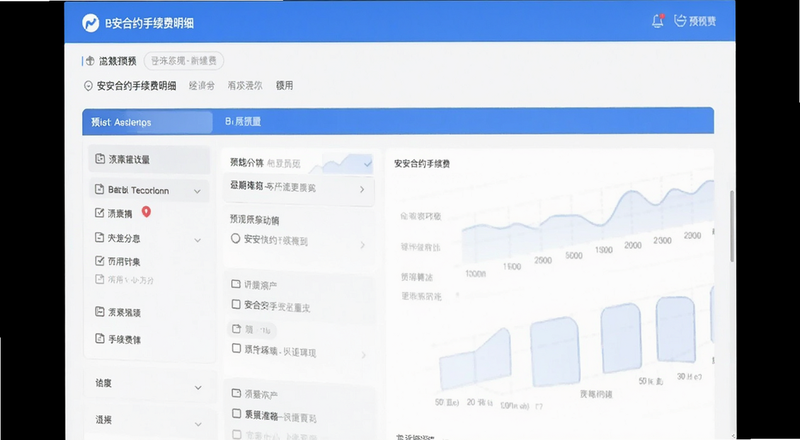Switch to the 预ist Asslertps tab
Image resolution: width=800 pixels, height=440 pixels.
(x=147, y=123)
